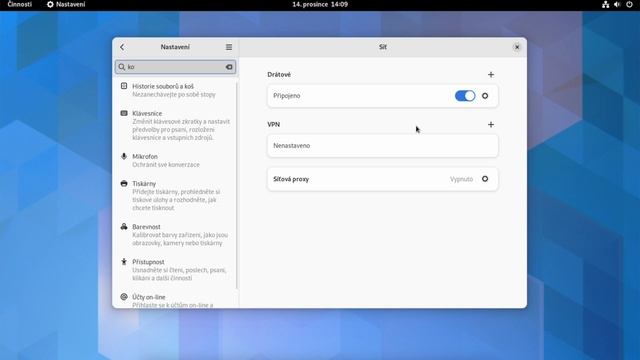Click the magnifier icon in search box

[x=122, y=67]
